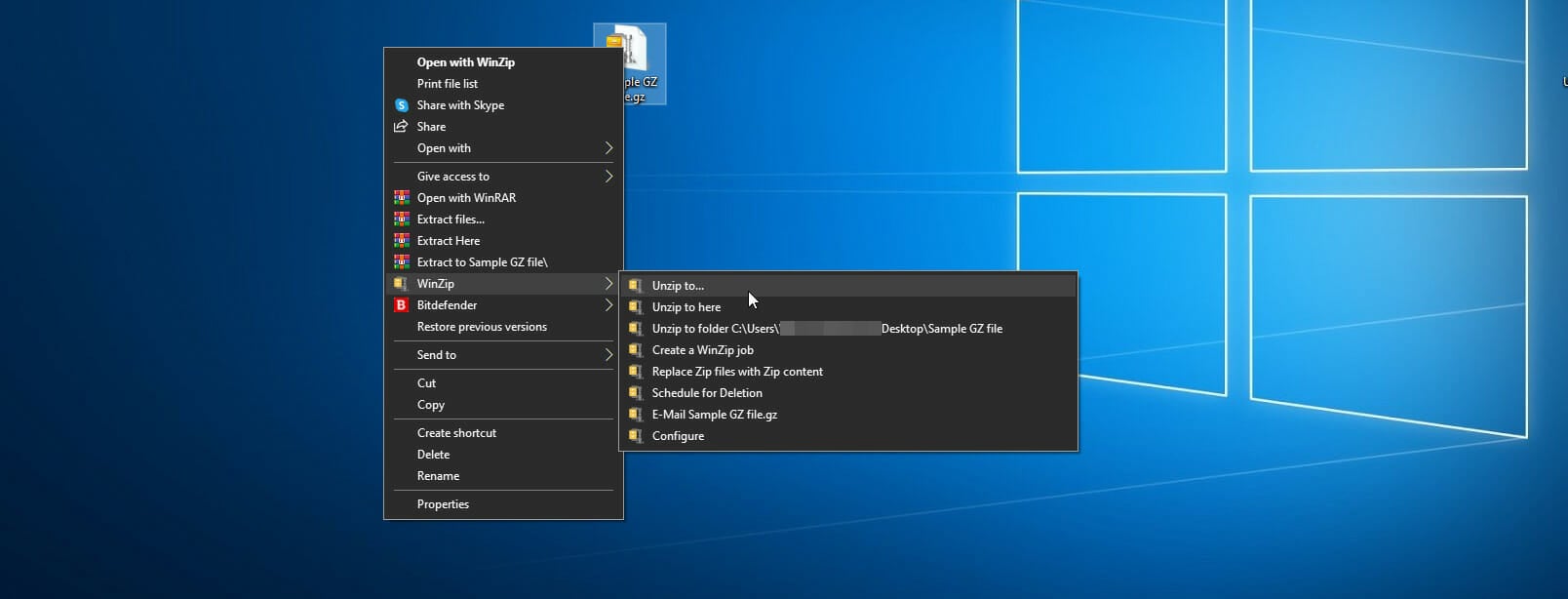Open file Properties
Screen dimensions: 1568x599
(x=503, y=504)
